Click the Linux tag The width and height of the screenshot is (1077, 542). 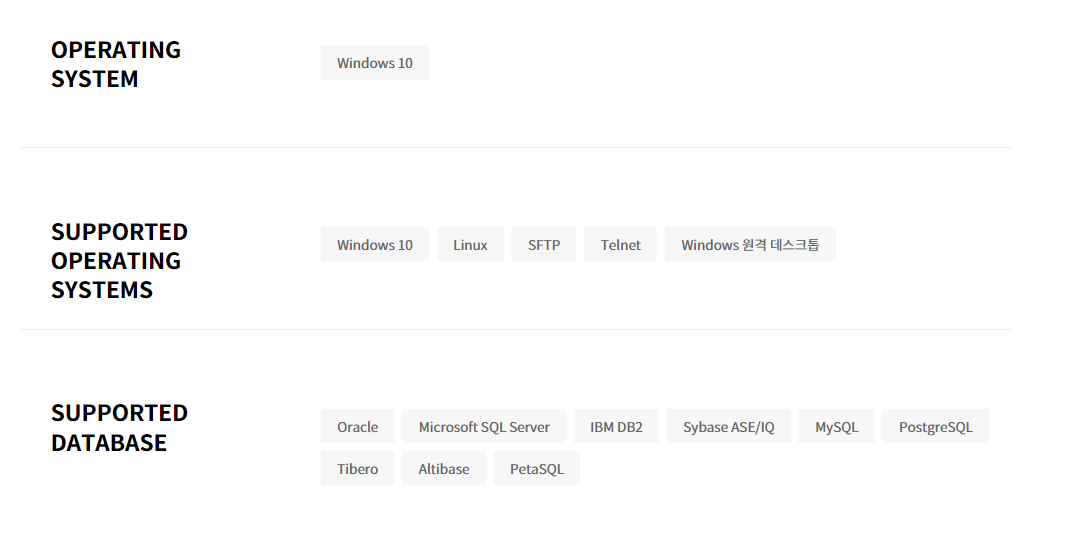(x=470, y=245)
